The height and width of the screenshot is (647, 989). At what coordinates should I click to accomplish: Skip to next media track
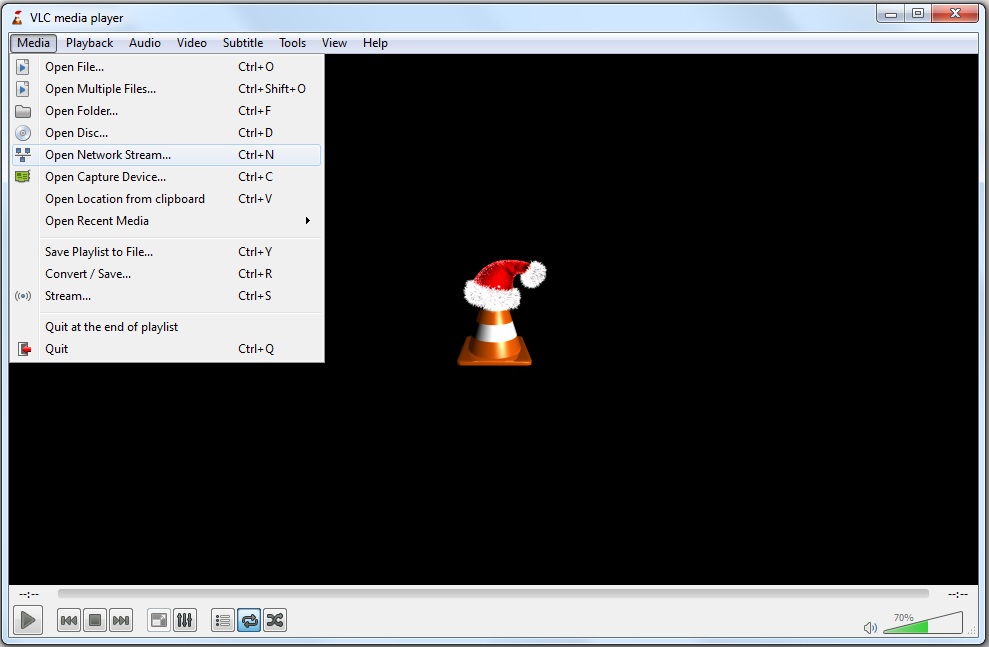coord(120,621)
